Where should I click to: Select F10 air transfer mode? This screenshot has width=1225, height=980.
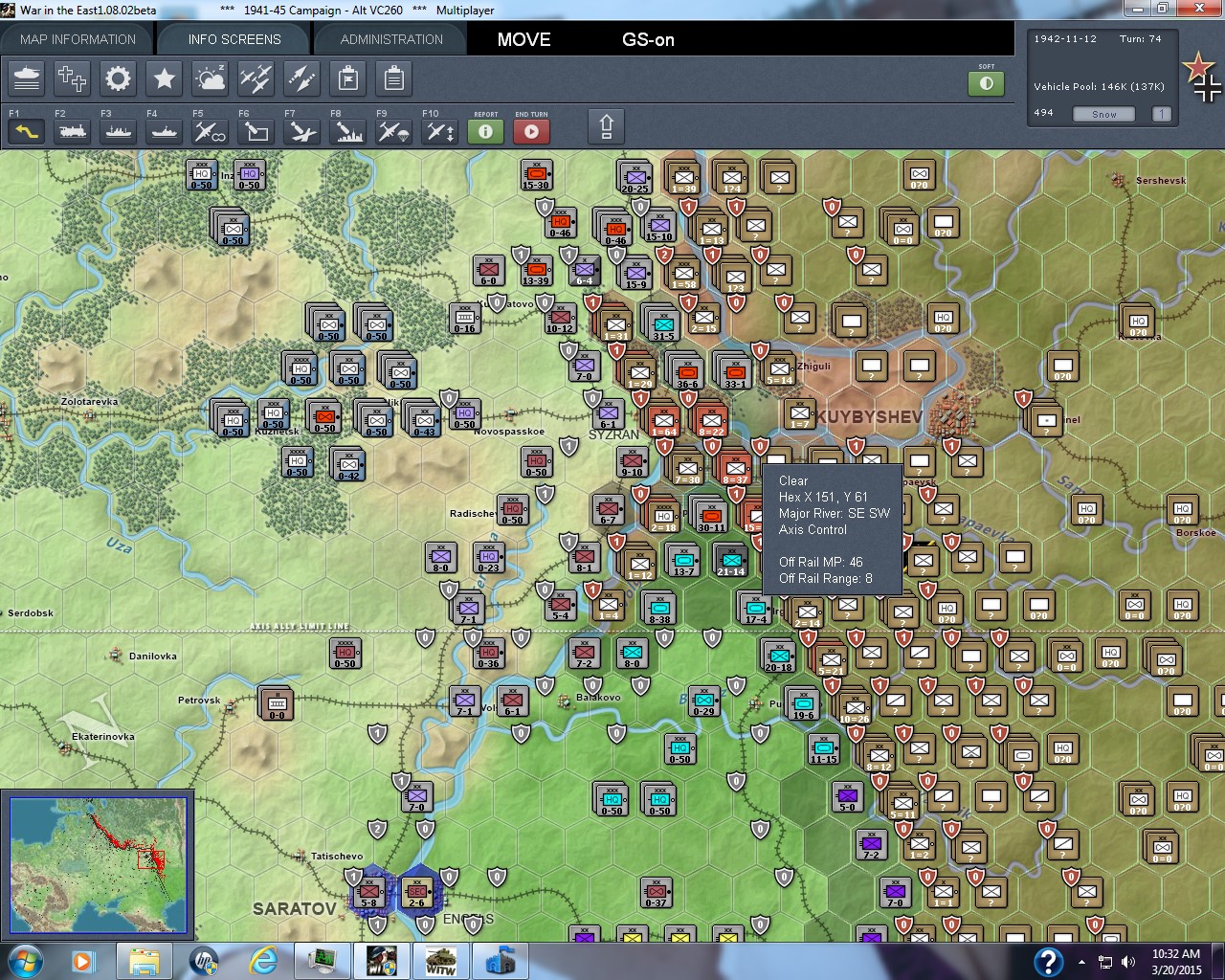[x=440, y=131]
